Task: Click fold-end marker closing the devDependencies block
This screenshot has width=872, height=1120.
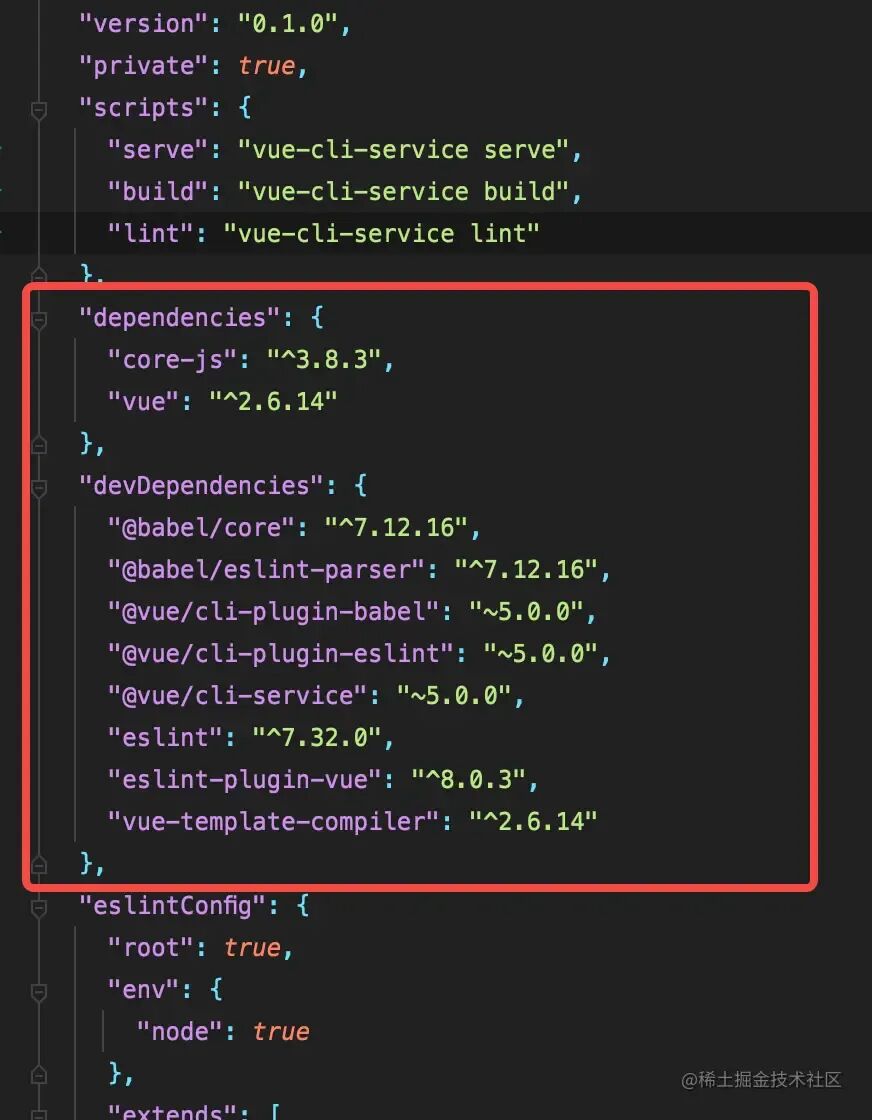Action: pyautogui.click(x=39, y=864)
